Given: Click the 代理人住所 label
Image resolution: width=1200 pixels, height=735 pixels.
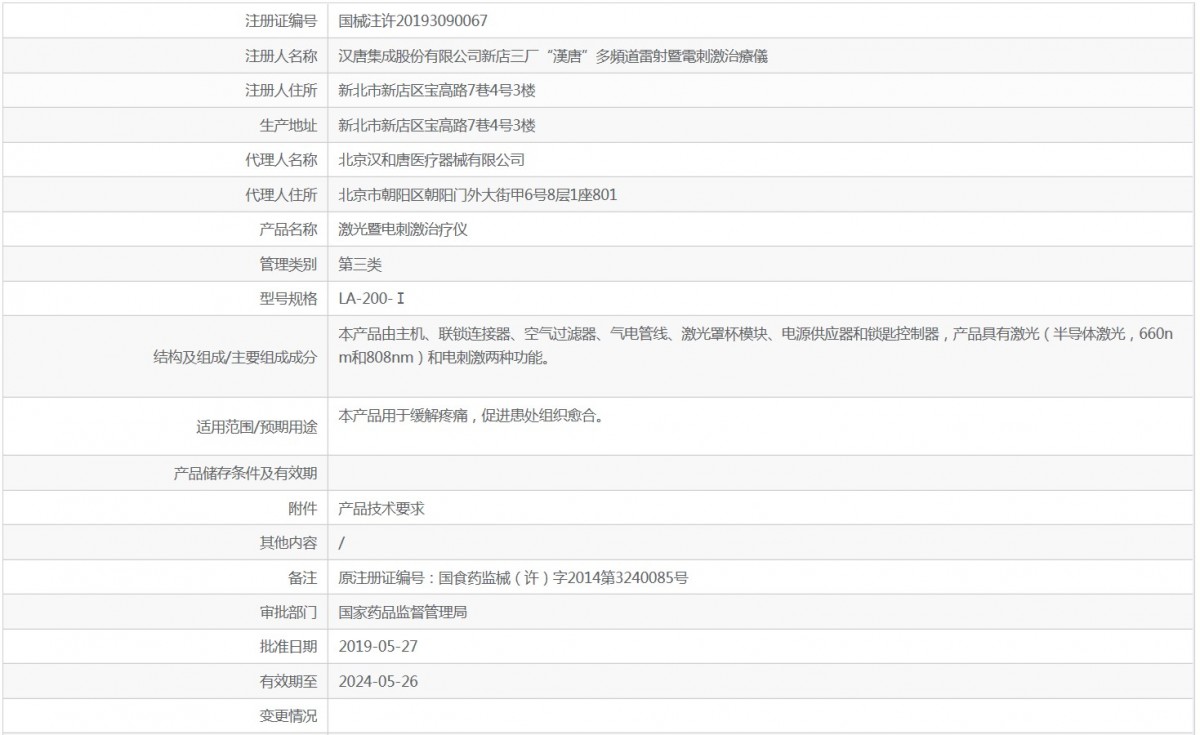Looking at the screenshot, I should (x=281, y=195).
